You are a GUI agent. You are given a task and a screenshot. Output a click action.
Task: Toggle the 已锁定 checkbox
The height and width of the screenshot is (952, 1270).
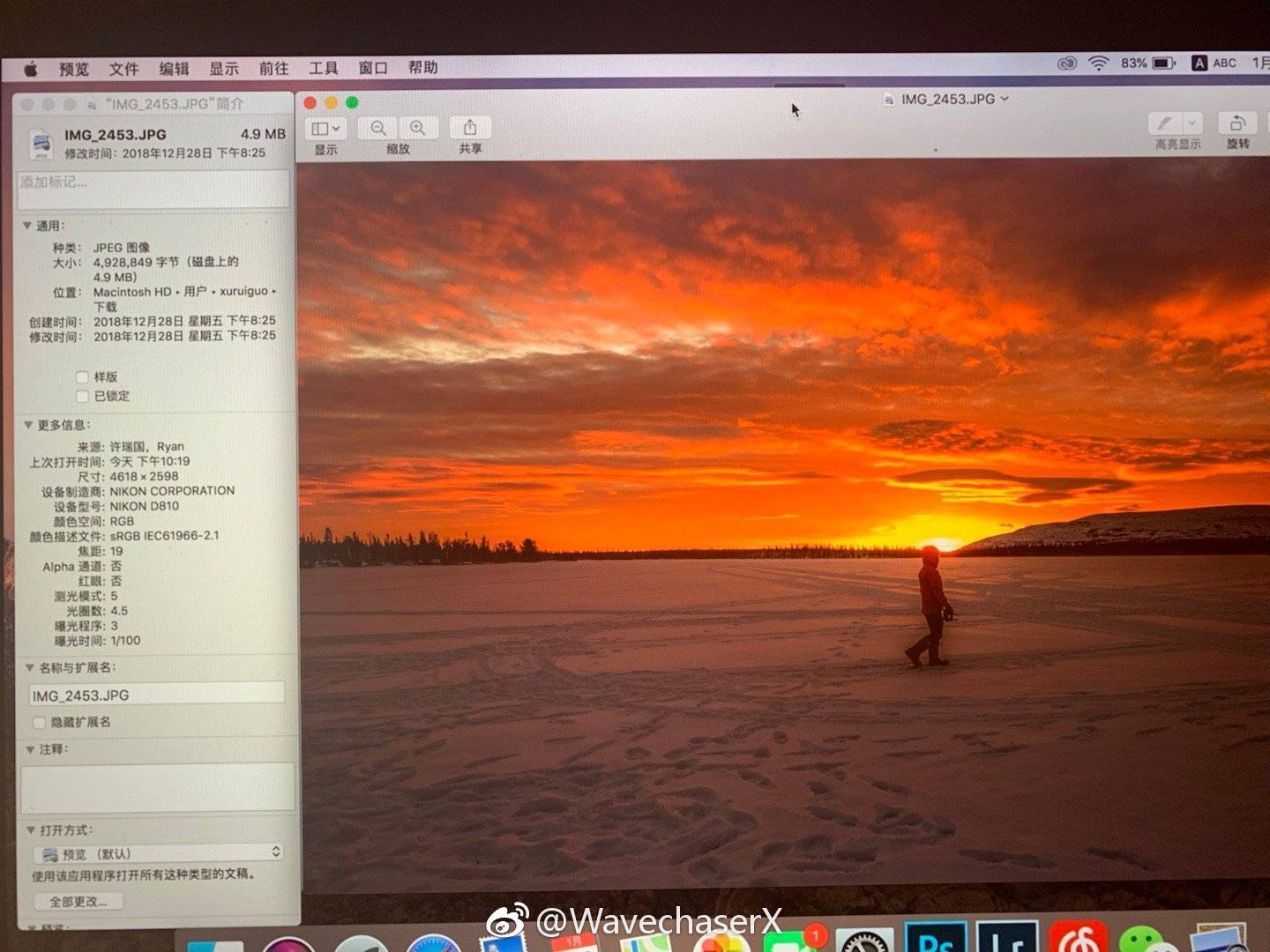(x=82, y=397)
